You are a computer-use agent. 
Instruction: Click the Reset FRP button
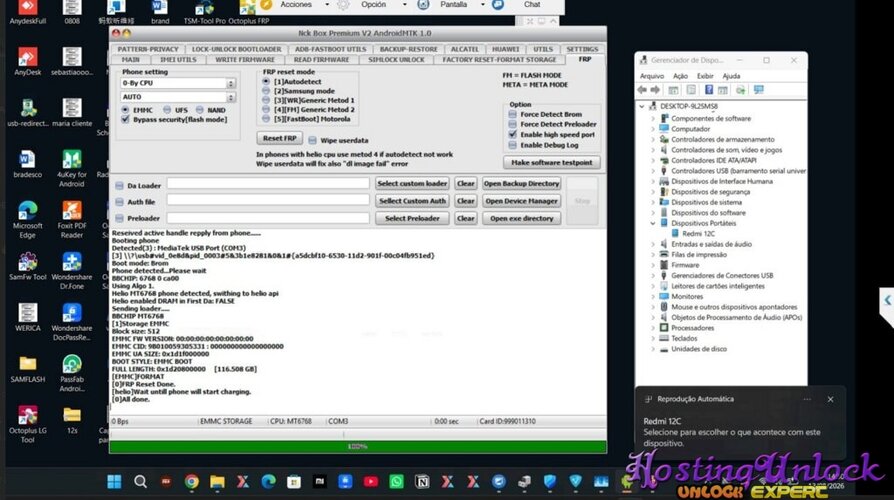[279, 138]
